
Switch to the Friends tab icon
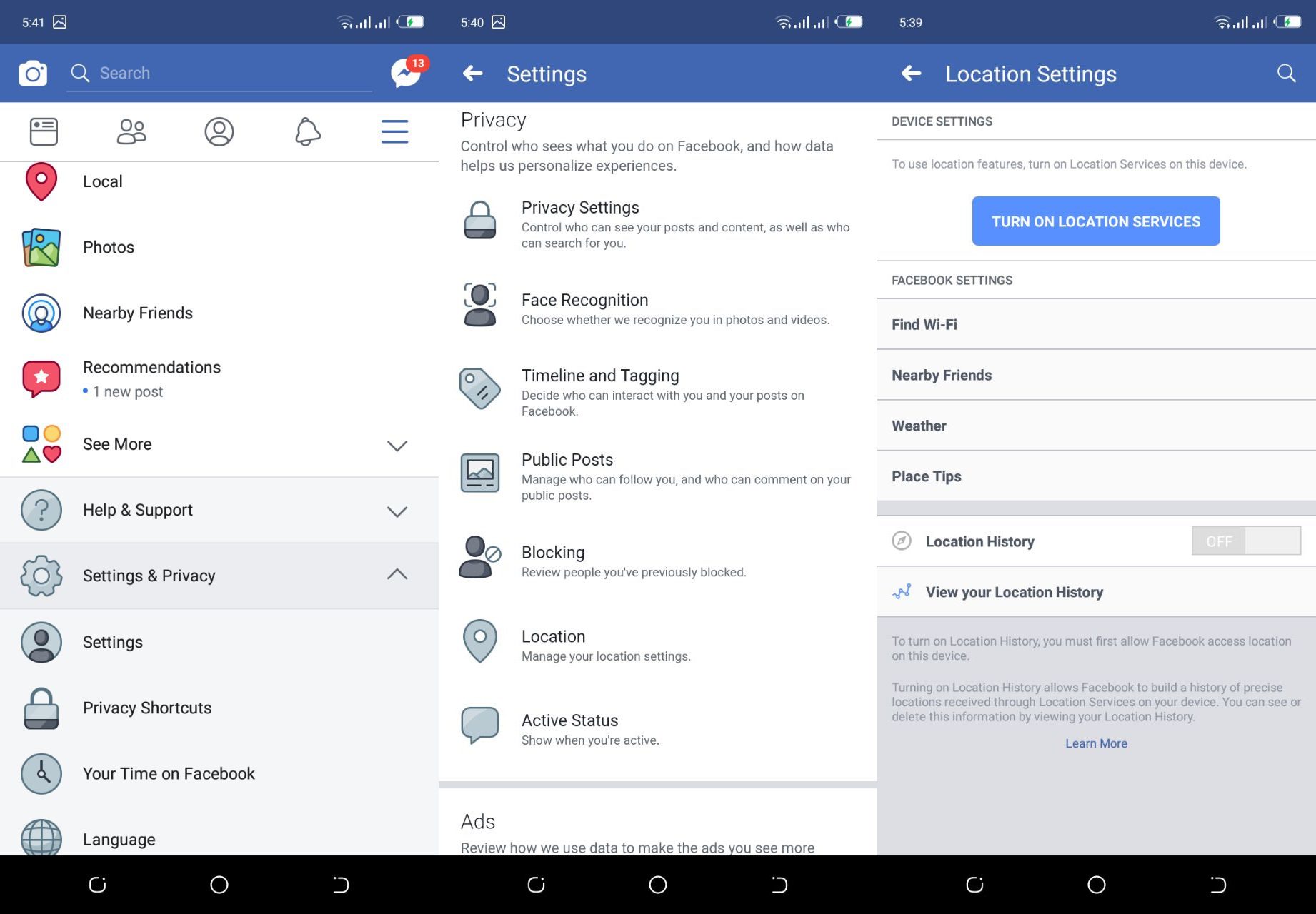(131, 131)
